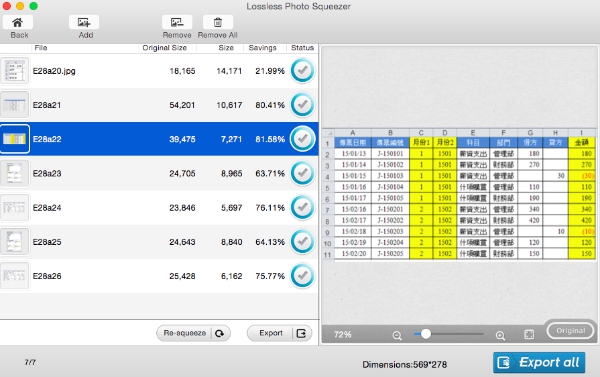The image size is (600, 377).
Task: Sort by the Status column header
Action: (302, 48)
